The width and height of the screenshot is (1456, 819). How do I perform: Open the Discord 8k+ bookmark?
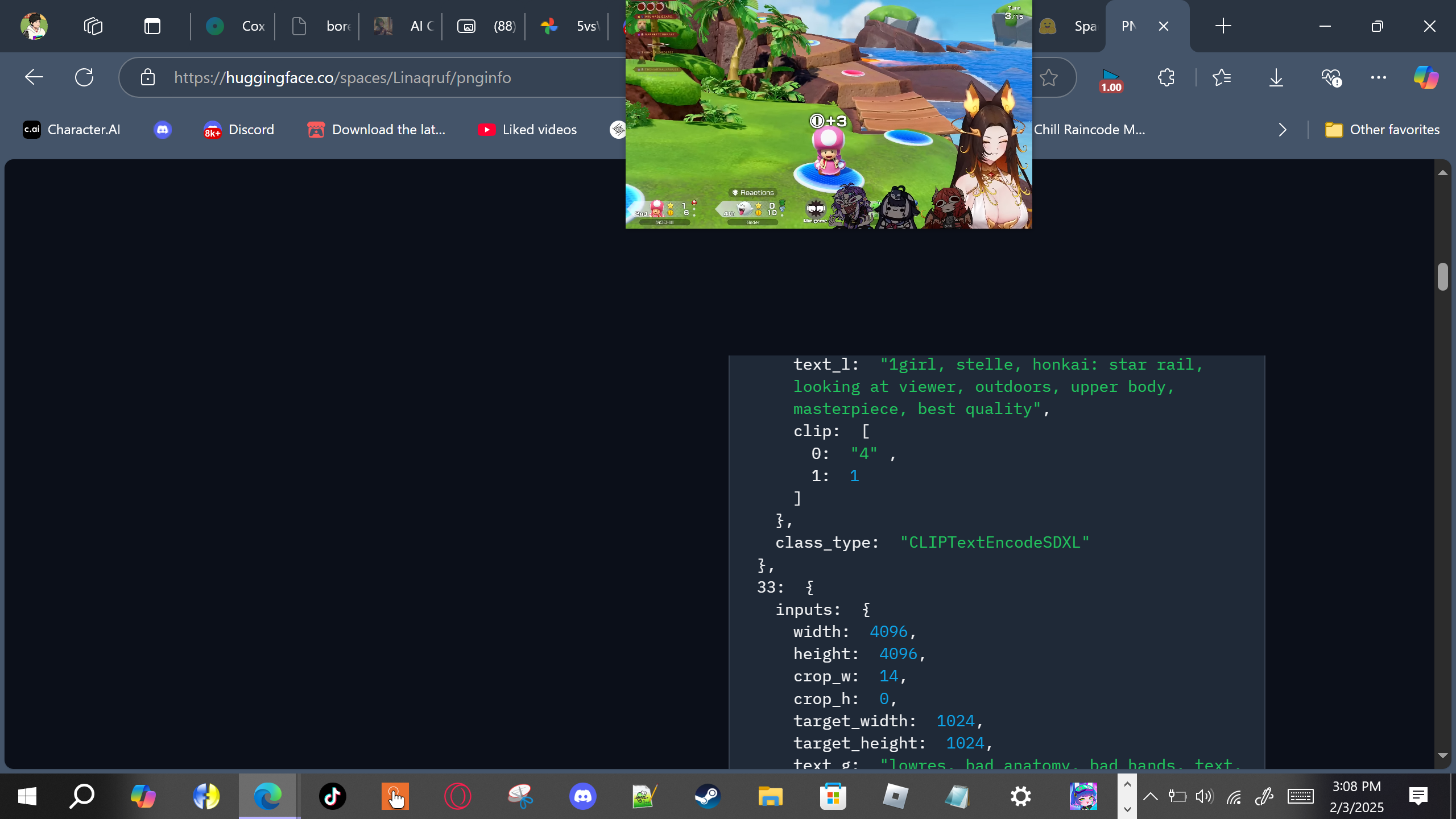click(x=239, y=130)
